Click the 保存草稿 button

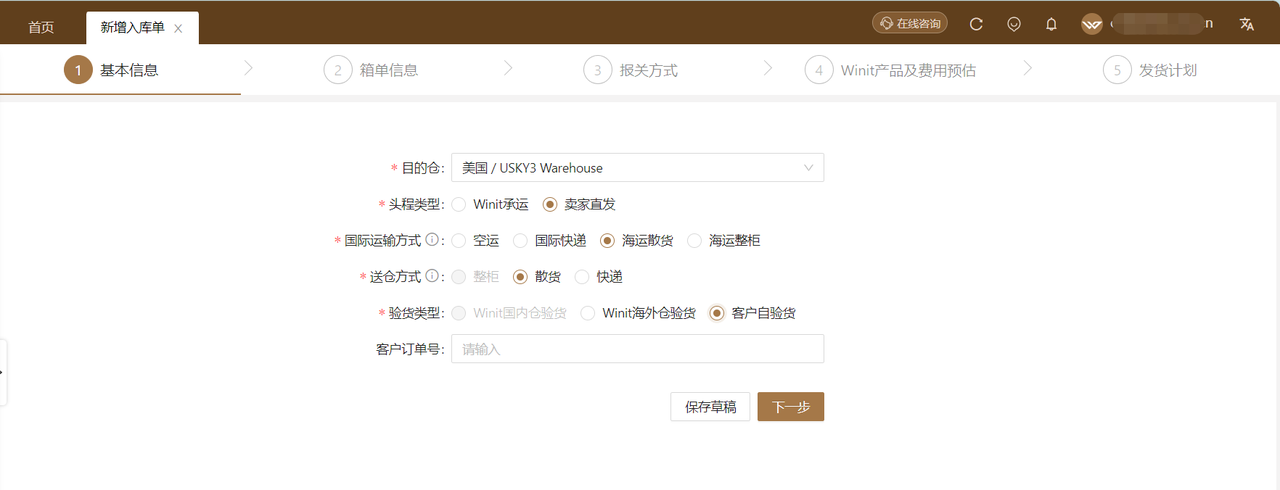710,407
